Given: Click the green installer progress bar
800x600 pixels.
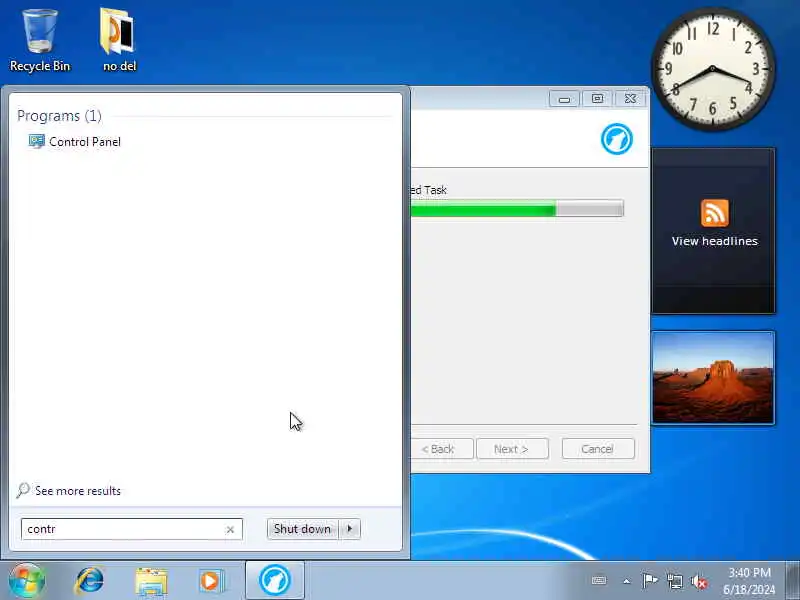Looking at the screenshot, I should 517,208.
